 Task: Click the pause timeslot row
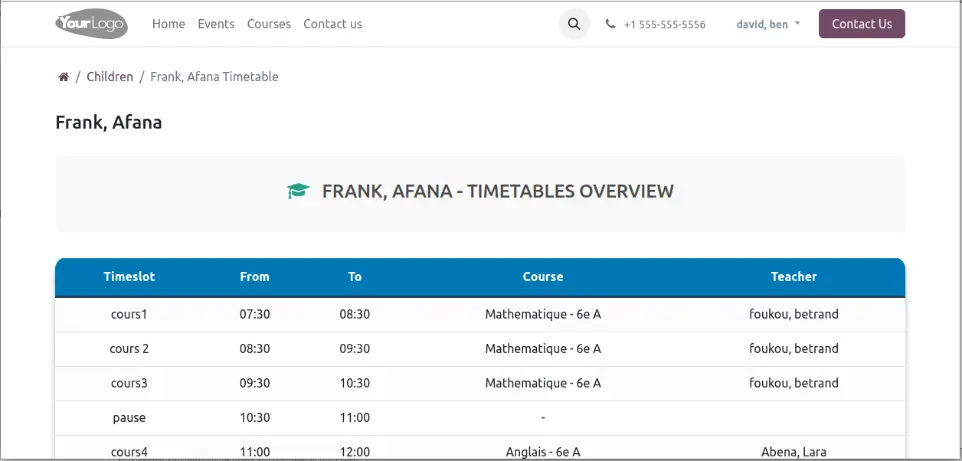[x=129, y=417]
